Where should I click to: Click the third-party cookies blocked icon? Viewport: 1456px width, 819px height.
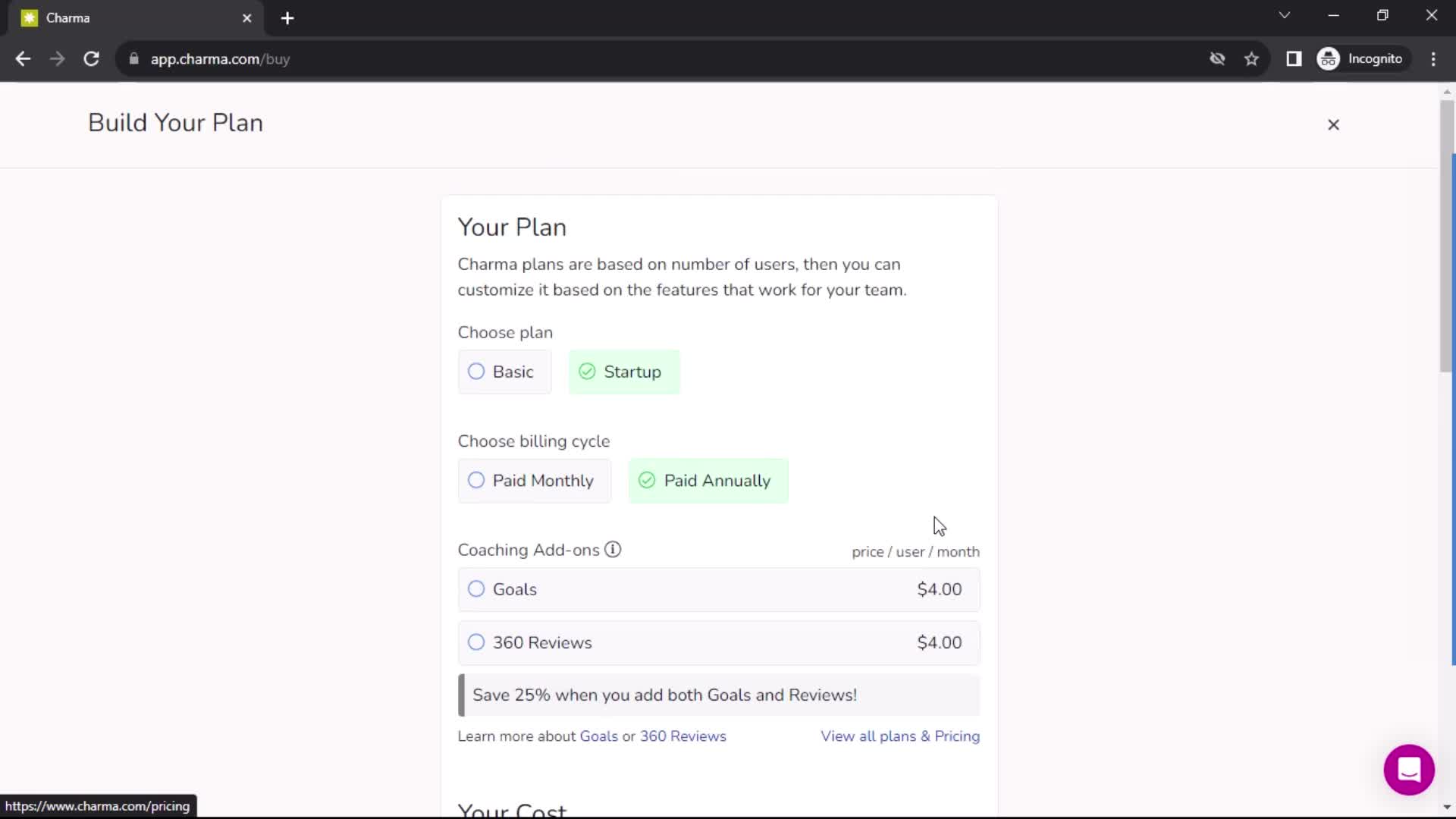click(x=1217, y=59)
